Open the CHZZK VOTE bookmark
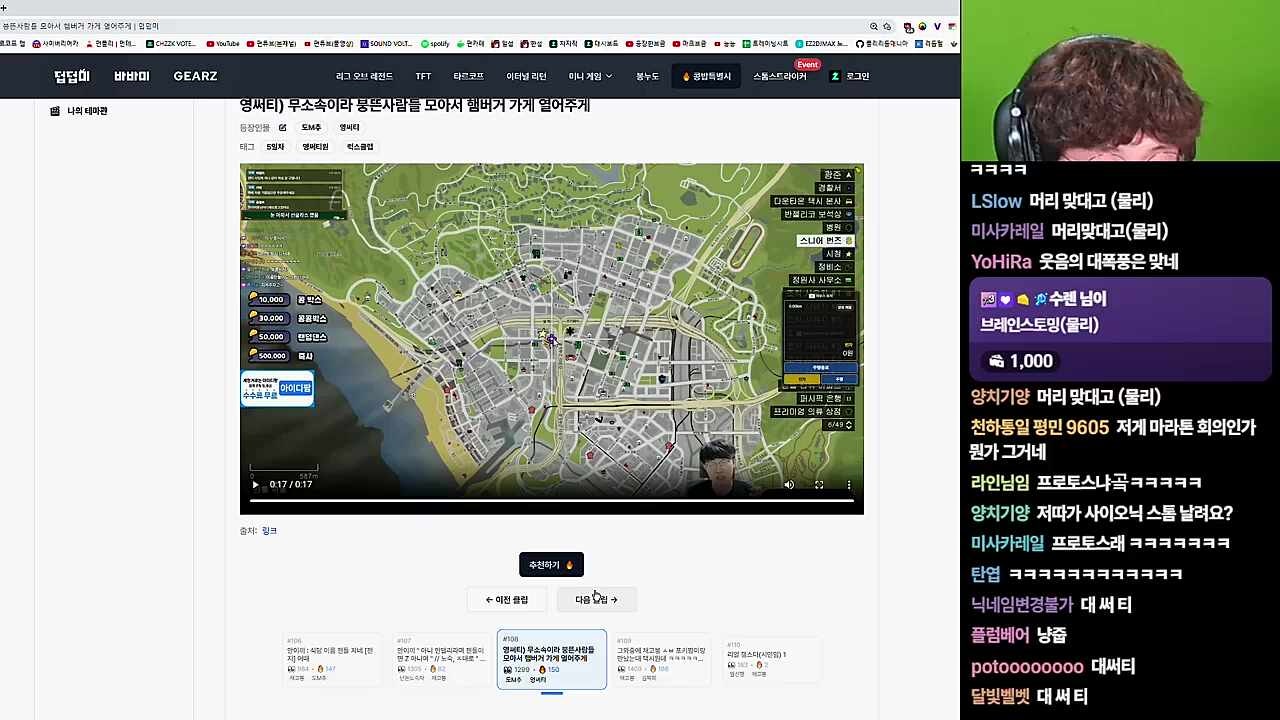The height and width of the screenshot is (720, 1280). click(x=170, y=44)
